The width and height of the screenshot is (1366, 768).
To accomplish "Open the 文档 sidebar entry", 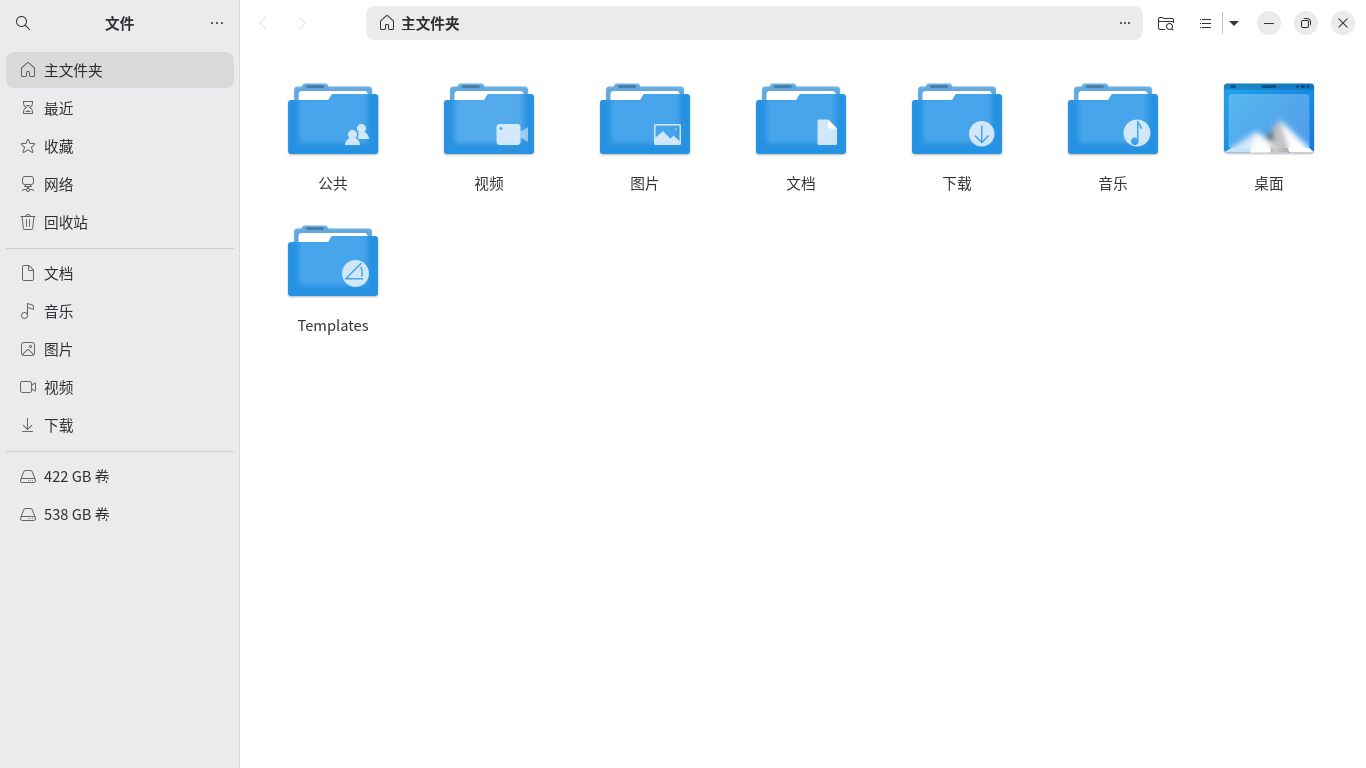I will point(58,273).
